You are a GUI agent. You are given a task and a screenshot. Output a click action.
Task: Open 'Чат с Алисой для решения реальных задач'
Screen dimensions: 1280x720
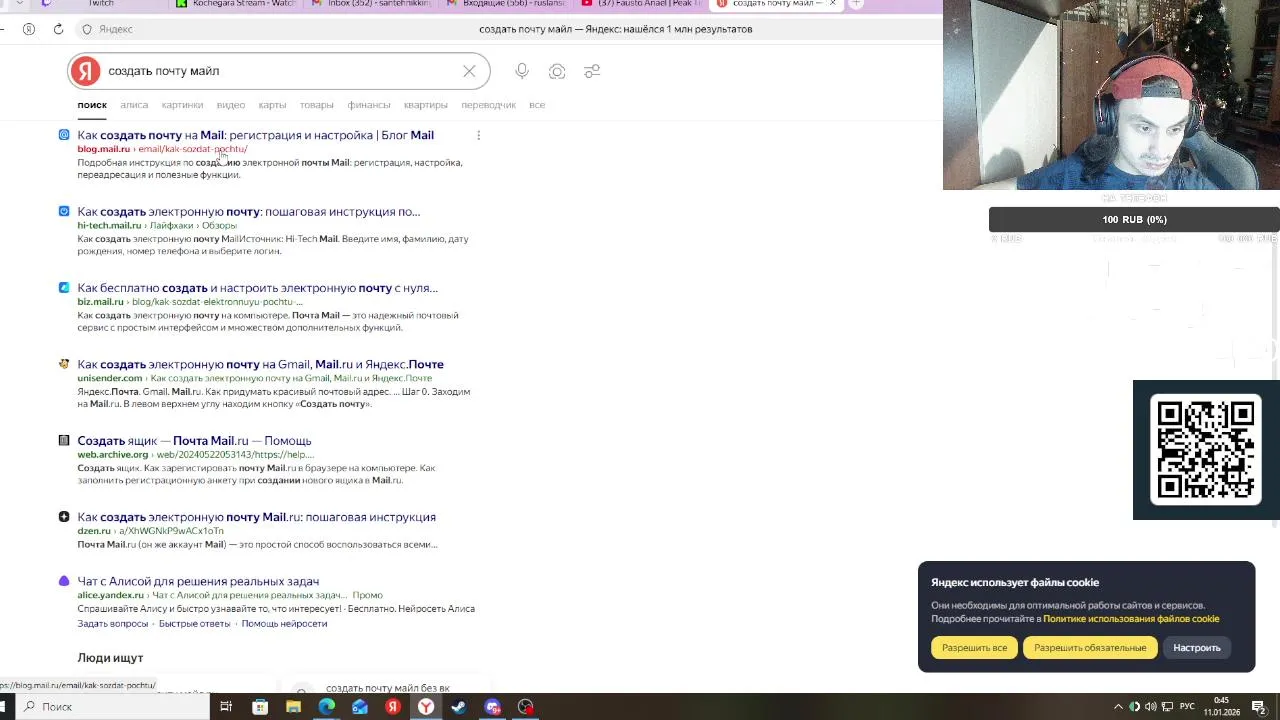198,581
